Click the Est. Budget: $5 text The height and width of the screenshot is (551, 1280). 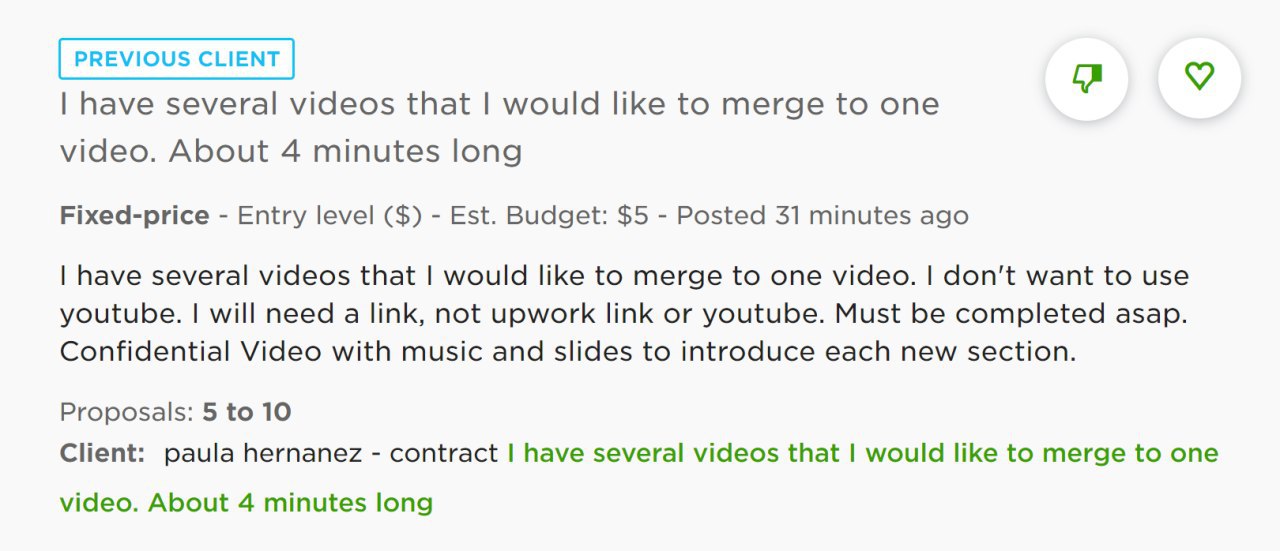click(549, 216)
